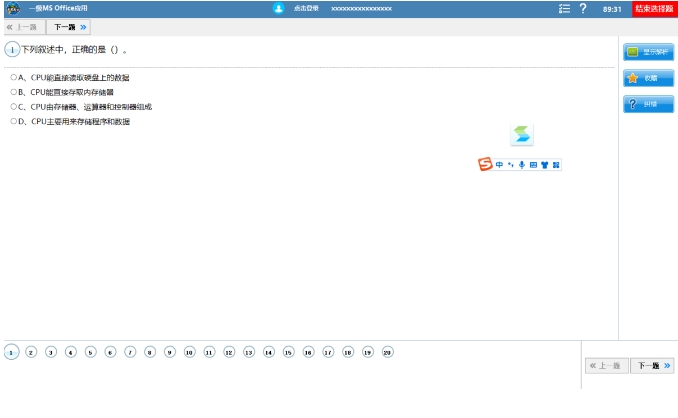The height and width of the screenshot is (418, 678).
Task: Jump to question 17 in navigator
Action: click(328, 352)
